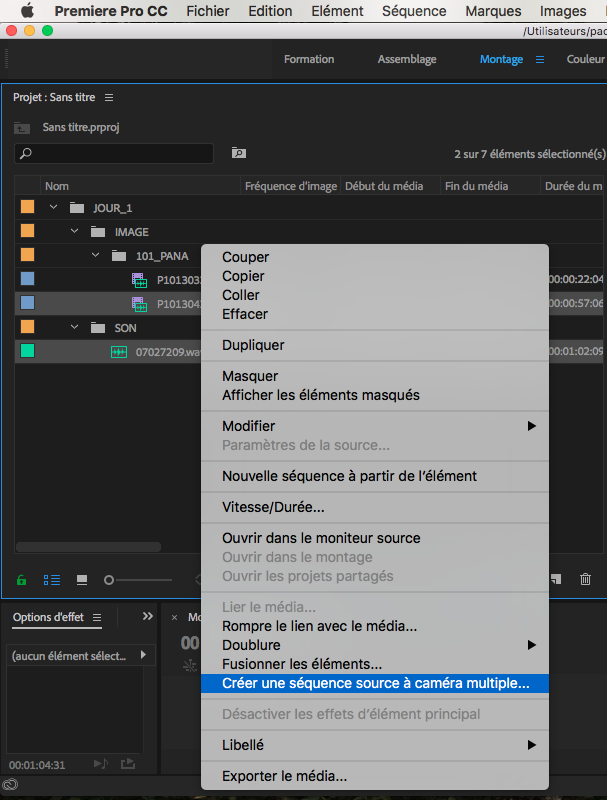Toggle the green project write lock icon
This screenshot has height=800, width=607.
click(21, 580)
